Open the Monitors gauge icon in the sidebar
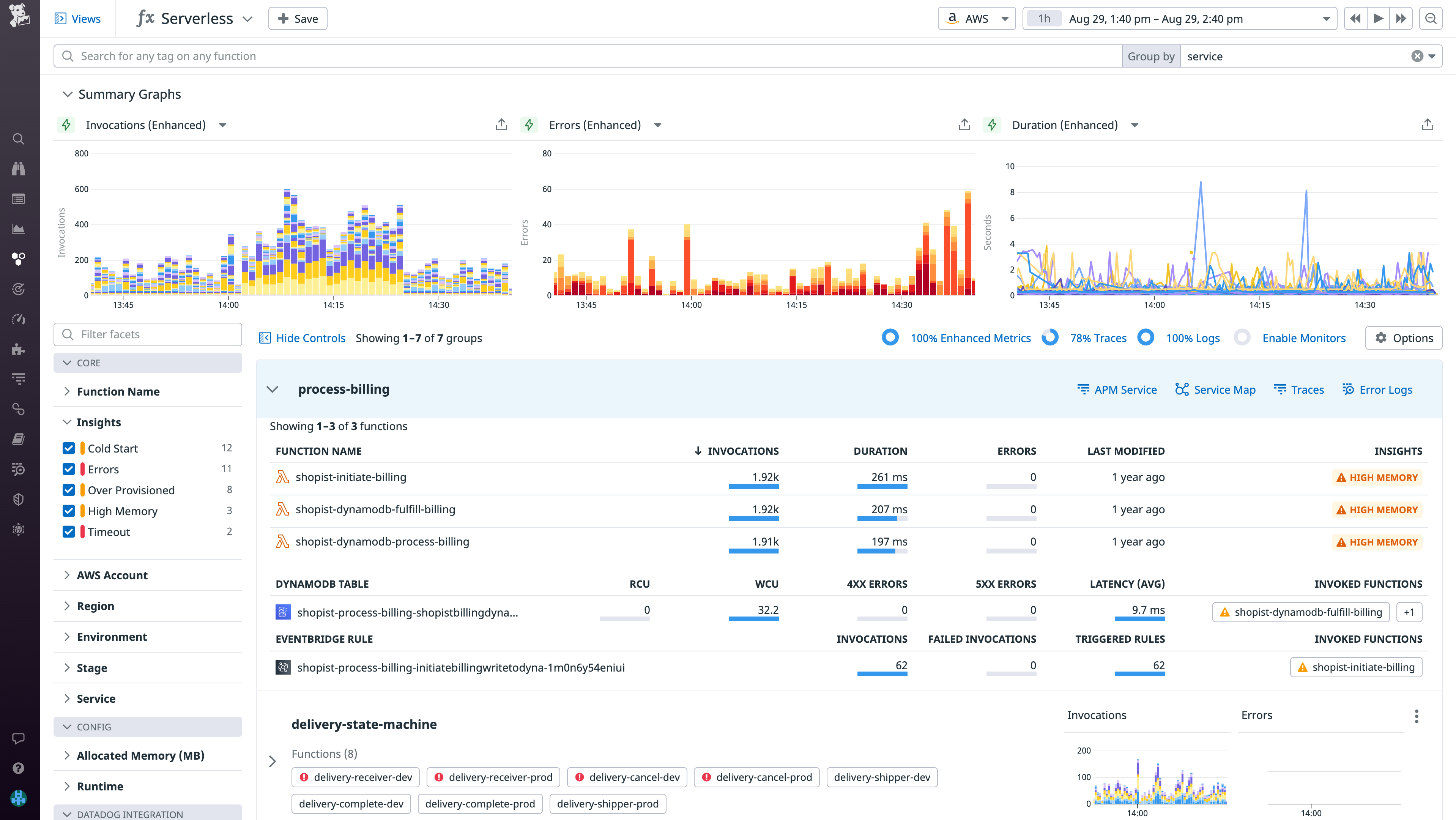1456x820 pixels. coord(19,319)
